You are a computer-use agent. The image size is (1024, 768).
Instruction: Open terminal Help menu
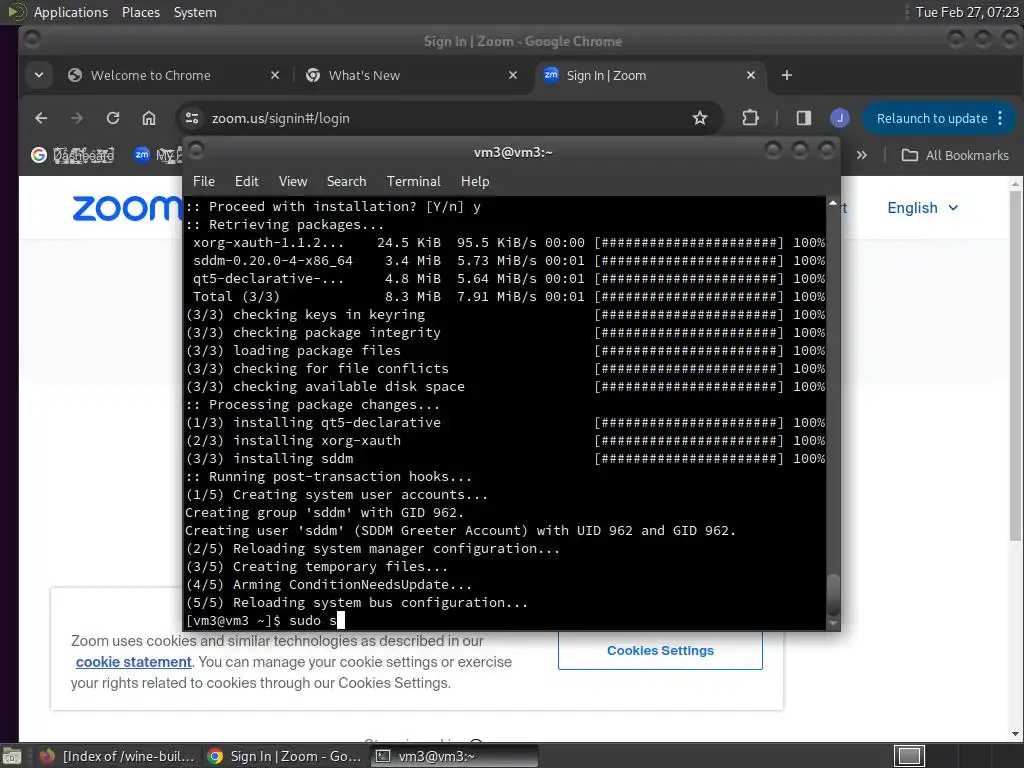pos(475,181)
